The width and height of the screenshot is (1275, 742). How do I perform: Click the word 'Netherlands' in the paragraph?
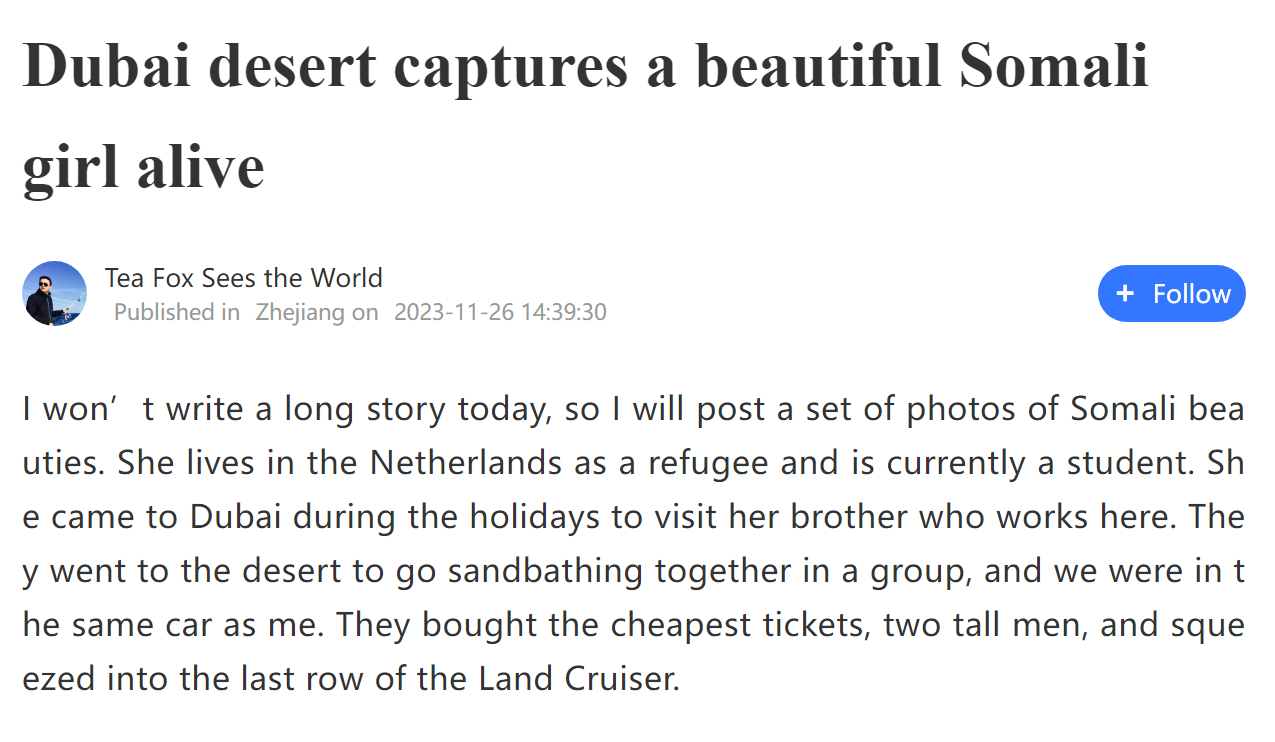click(x=466, y=463)
